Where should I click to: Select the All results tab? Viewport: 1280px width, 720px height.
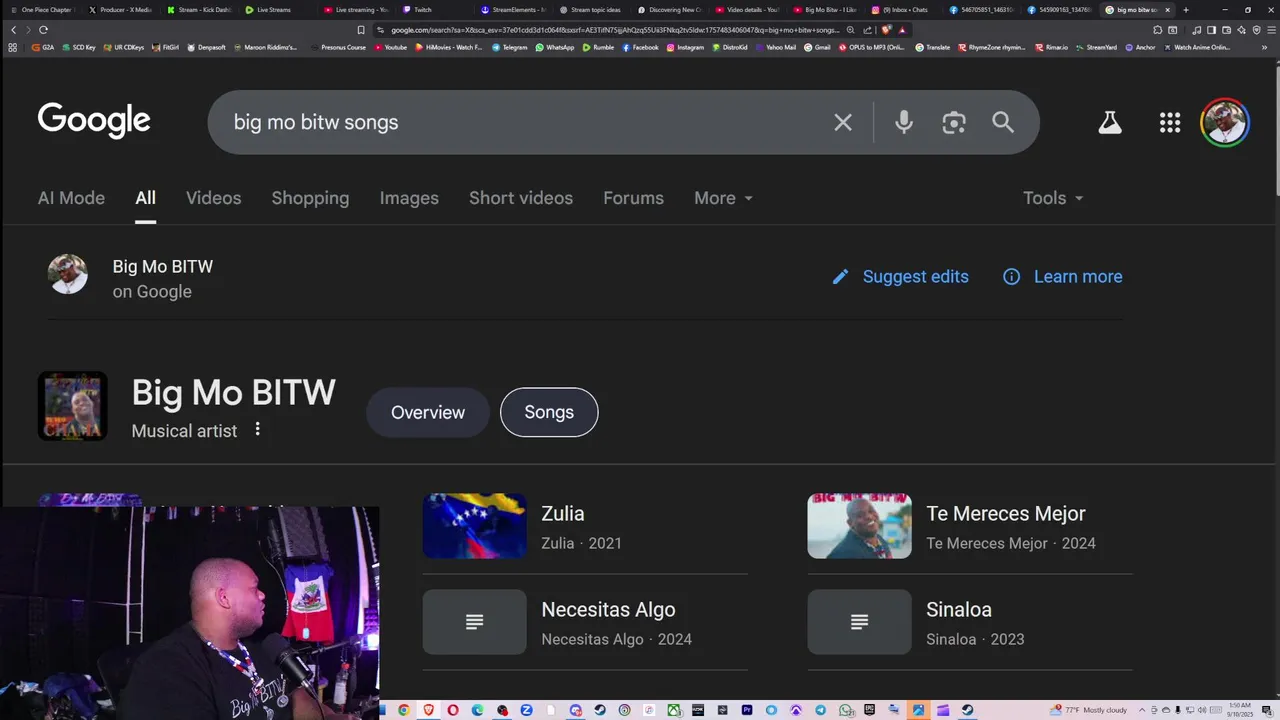tap(146, 198)
